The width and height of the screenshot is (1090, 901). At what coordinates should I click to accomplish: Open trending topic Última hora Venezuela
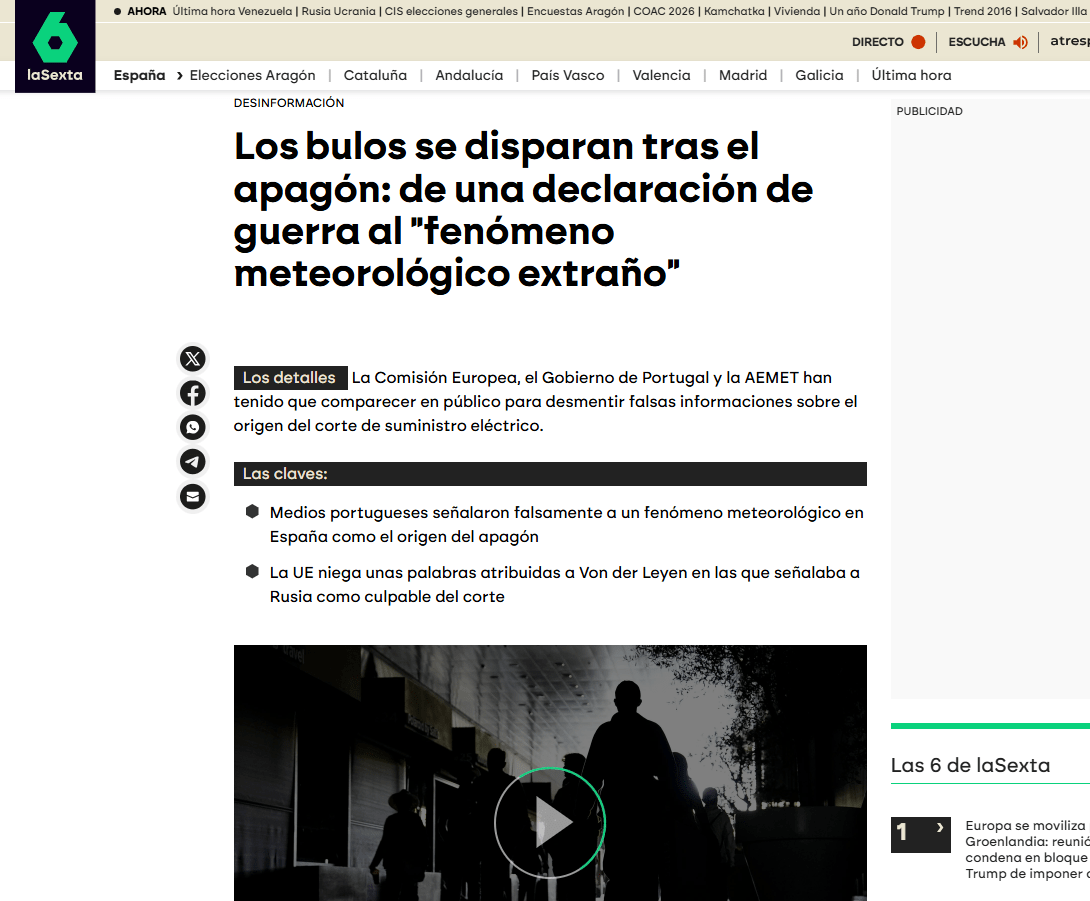[x=232, y=11]
